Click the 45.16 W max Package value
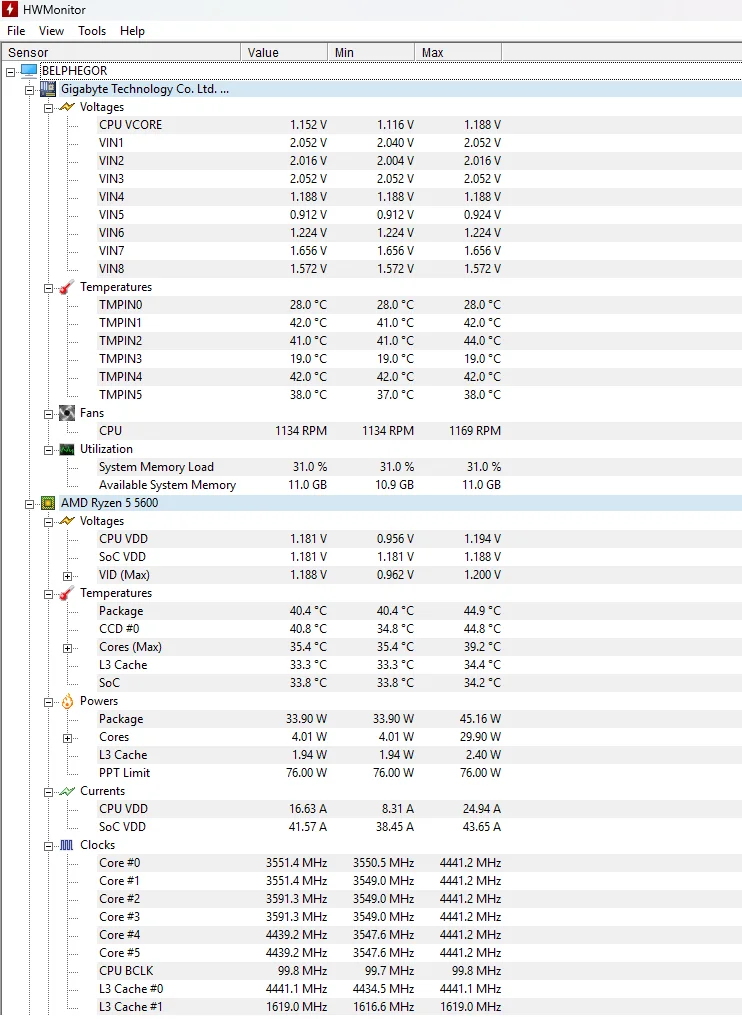This screenshot has height=1019, width=742. coord(480,719)
